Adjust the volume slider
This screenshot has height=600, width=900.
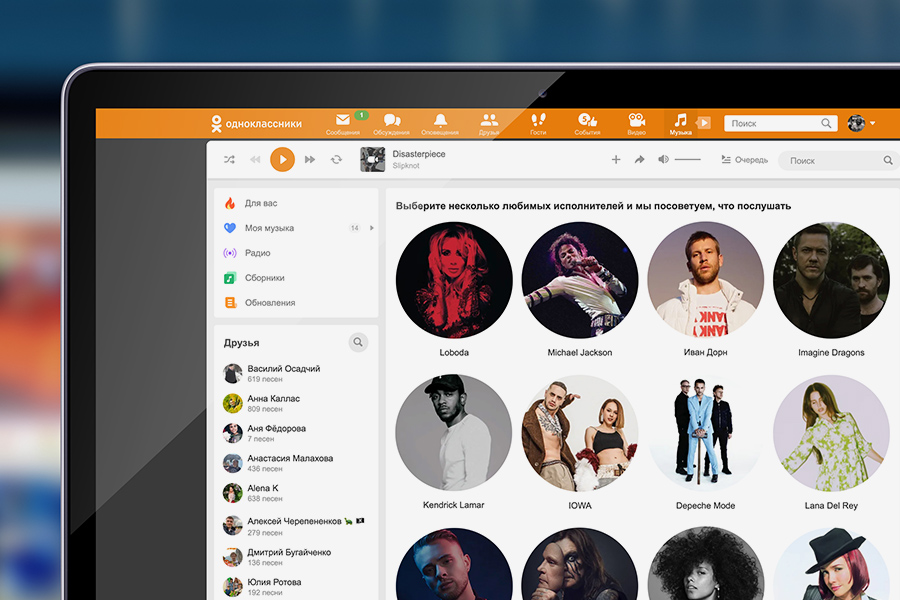[687, 160]
